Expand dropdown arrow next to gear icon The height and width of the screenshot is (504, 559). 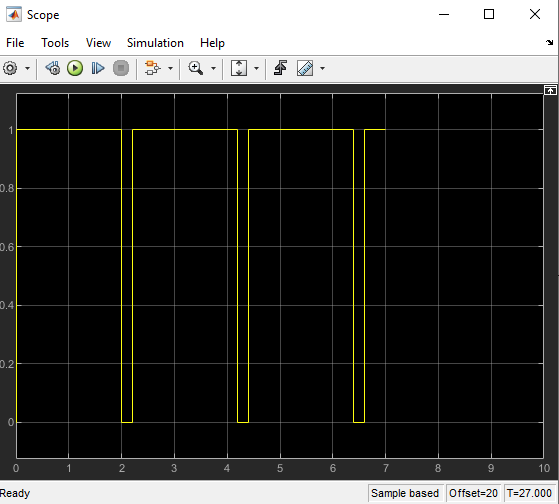(27, 68)
